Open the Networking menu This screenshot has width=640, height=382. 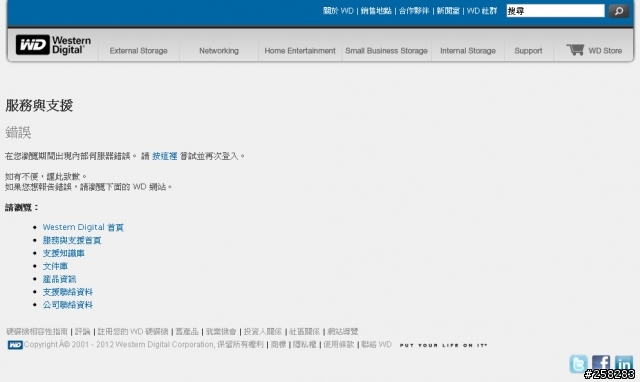point(219,51)
